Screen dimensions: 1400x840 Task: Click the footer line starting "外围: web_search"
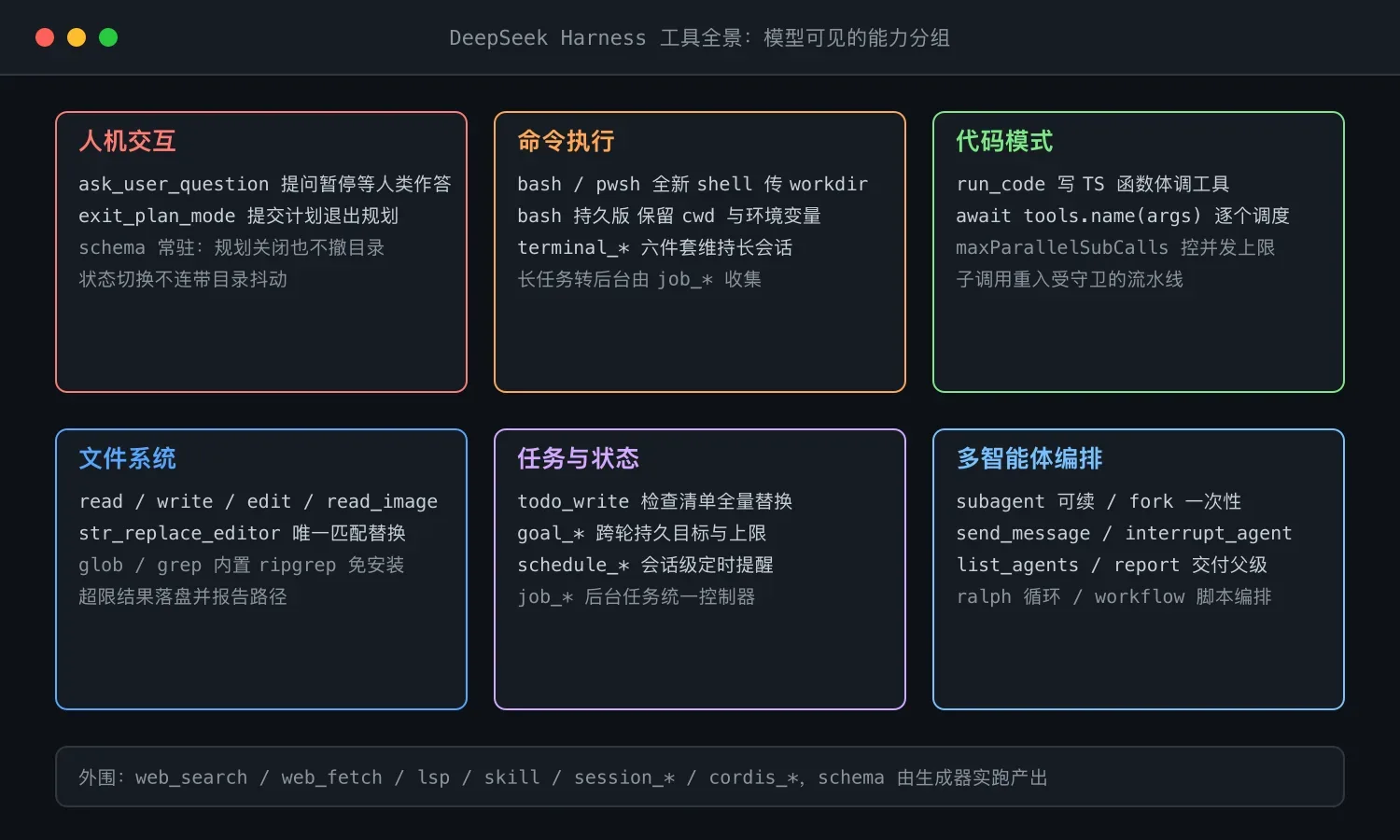coord(563,777)
